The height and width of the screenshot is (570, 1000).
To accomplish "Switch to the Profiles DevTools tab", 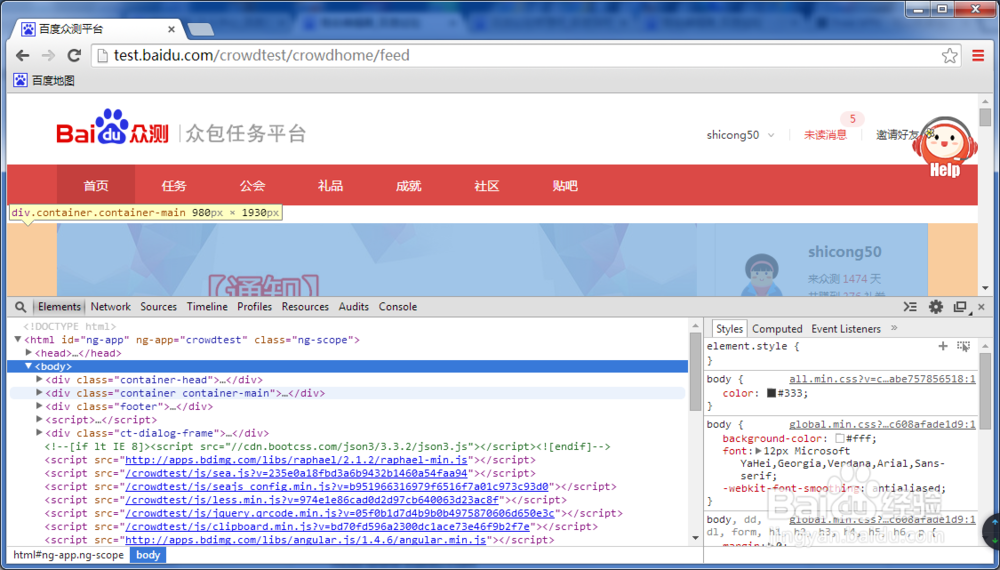I will [x=254, y=307].
